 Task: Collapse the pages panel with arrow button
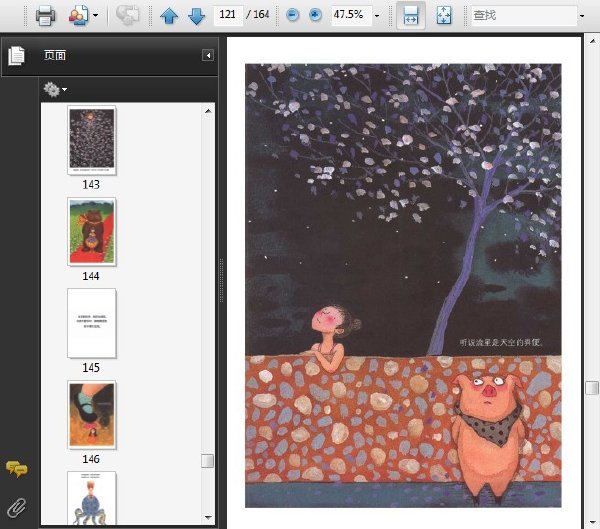[208, 56]
